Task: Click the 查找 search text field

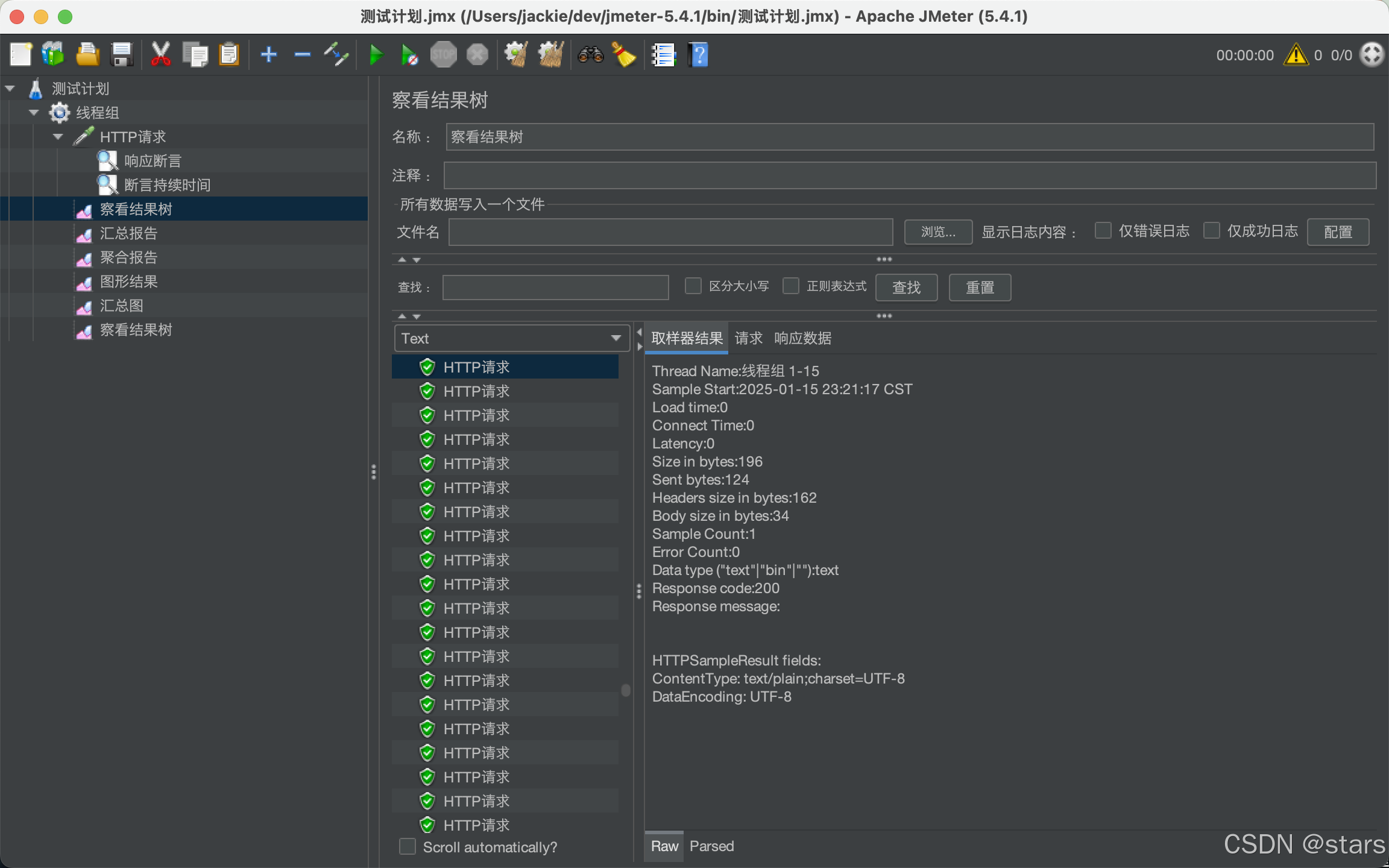Action: [555, 288]
